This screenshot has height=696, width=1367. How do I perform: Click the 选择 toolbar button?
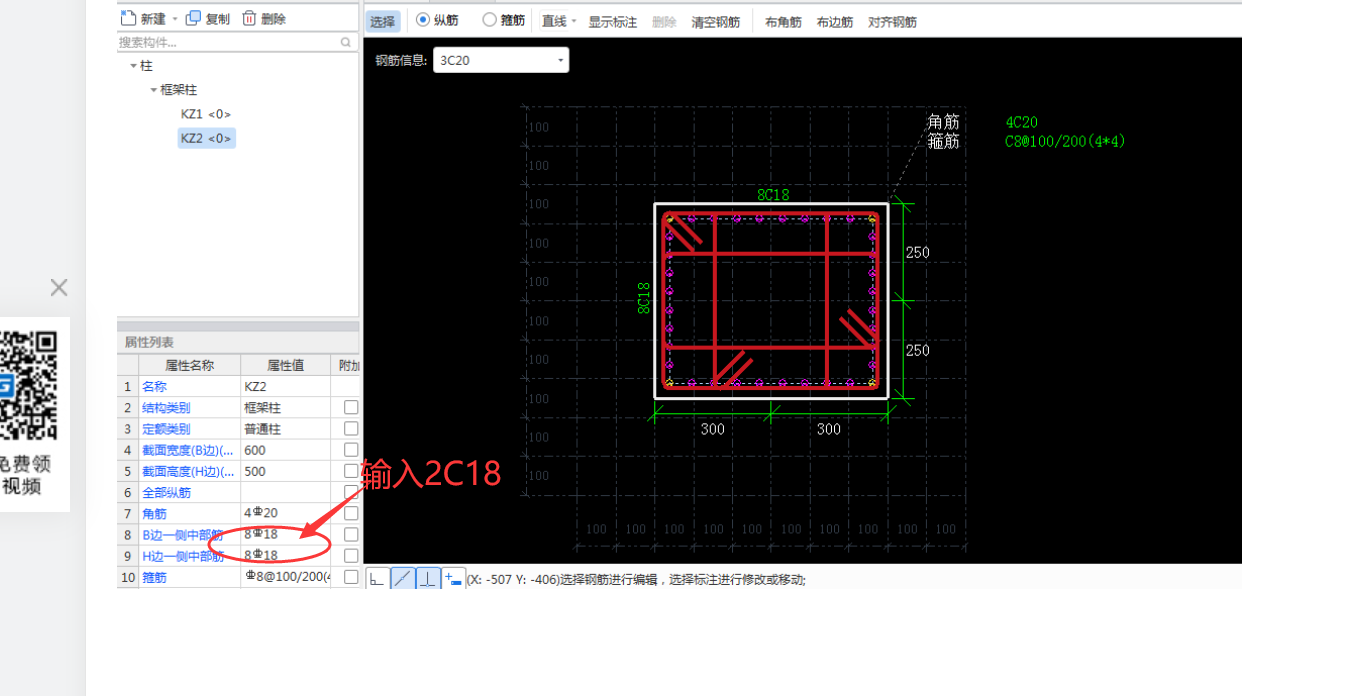click(382, 21)
